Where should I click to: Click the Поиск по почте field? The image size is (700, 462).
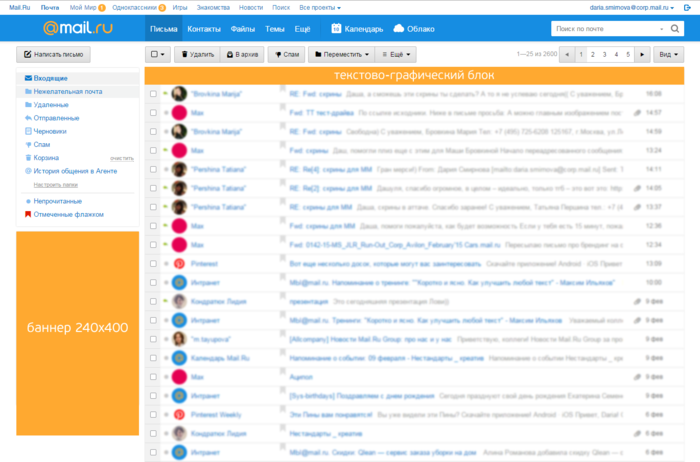pos(607,29)
